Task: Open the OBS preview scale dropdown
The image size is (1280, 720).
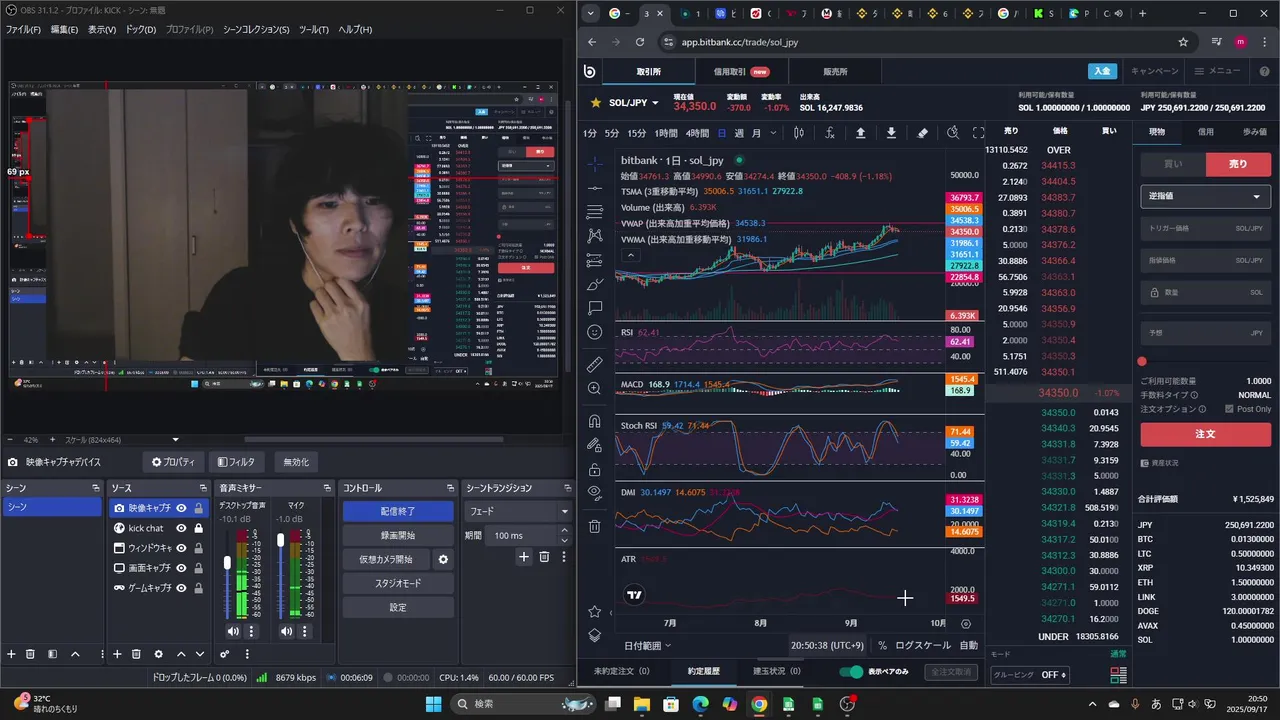Action: point(176,439)
